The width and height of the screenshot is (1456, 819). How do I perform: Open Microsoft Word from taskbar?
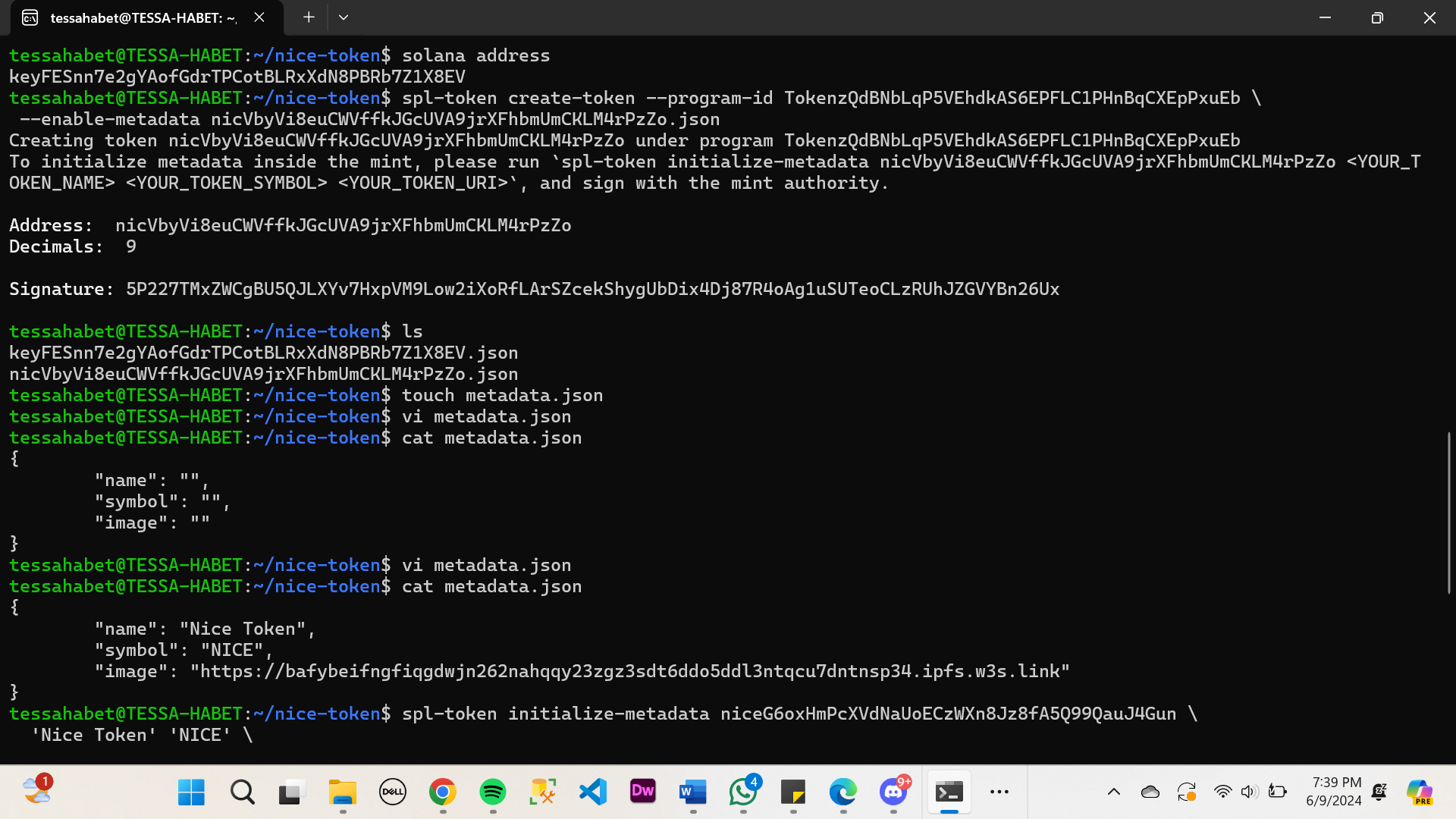[x=692, y=792]
